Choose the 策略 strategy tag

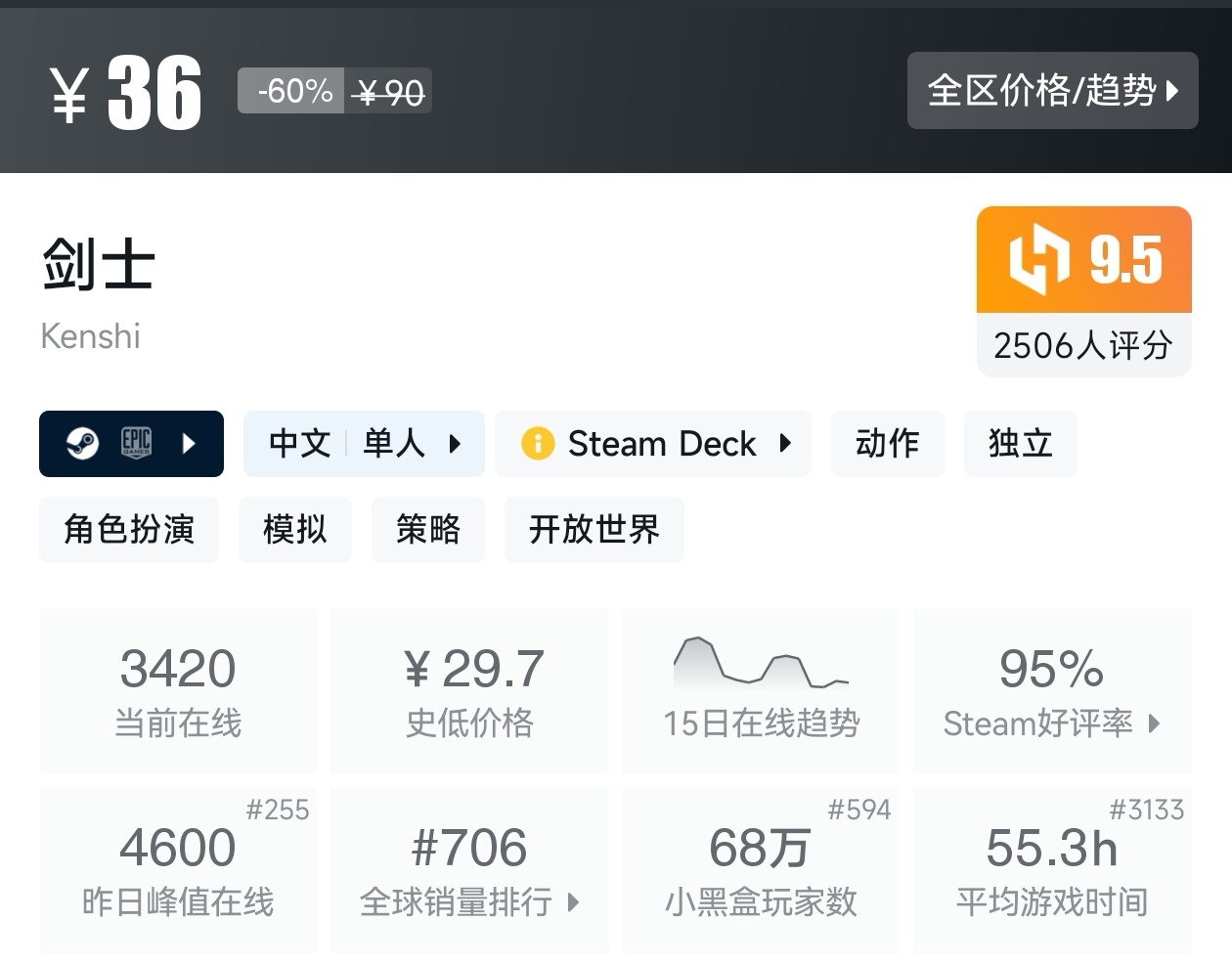pos(427,530)
